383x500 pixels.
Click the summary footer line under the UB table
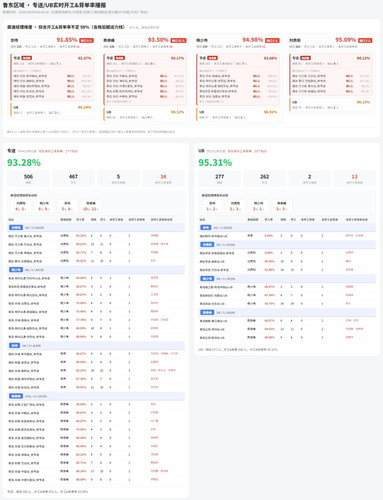pyautogui.click(x=238, y=349)
